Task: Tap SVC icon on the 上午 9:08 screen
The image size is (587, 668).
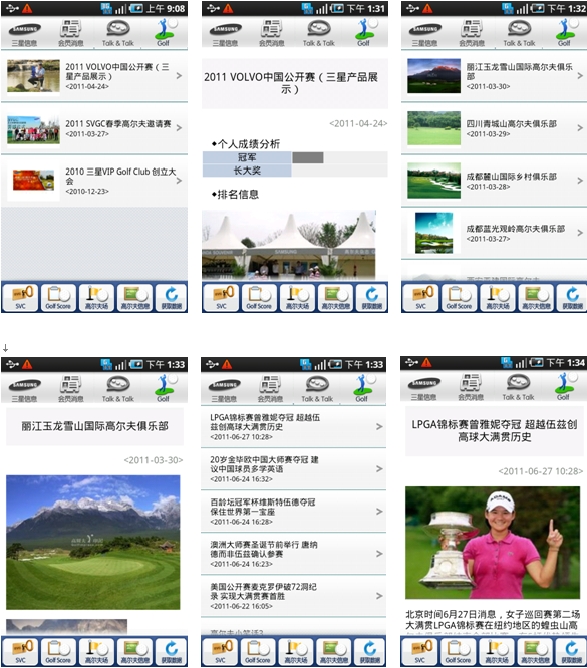Action: [x=20, y=297]
